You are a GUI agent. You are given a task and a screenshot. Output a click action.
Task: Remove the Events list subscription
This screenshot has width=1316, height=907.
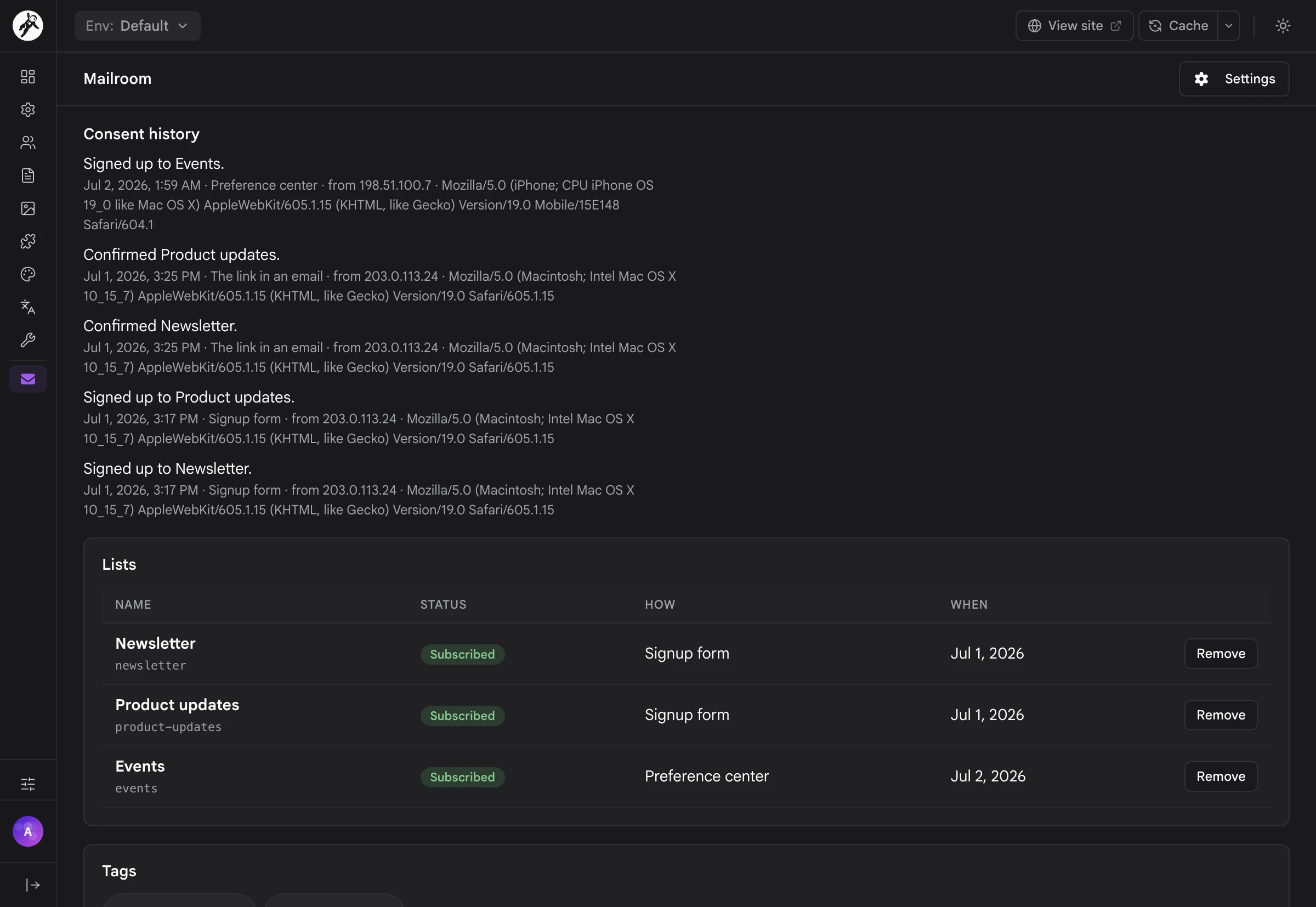1221,776
